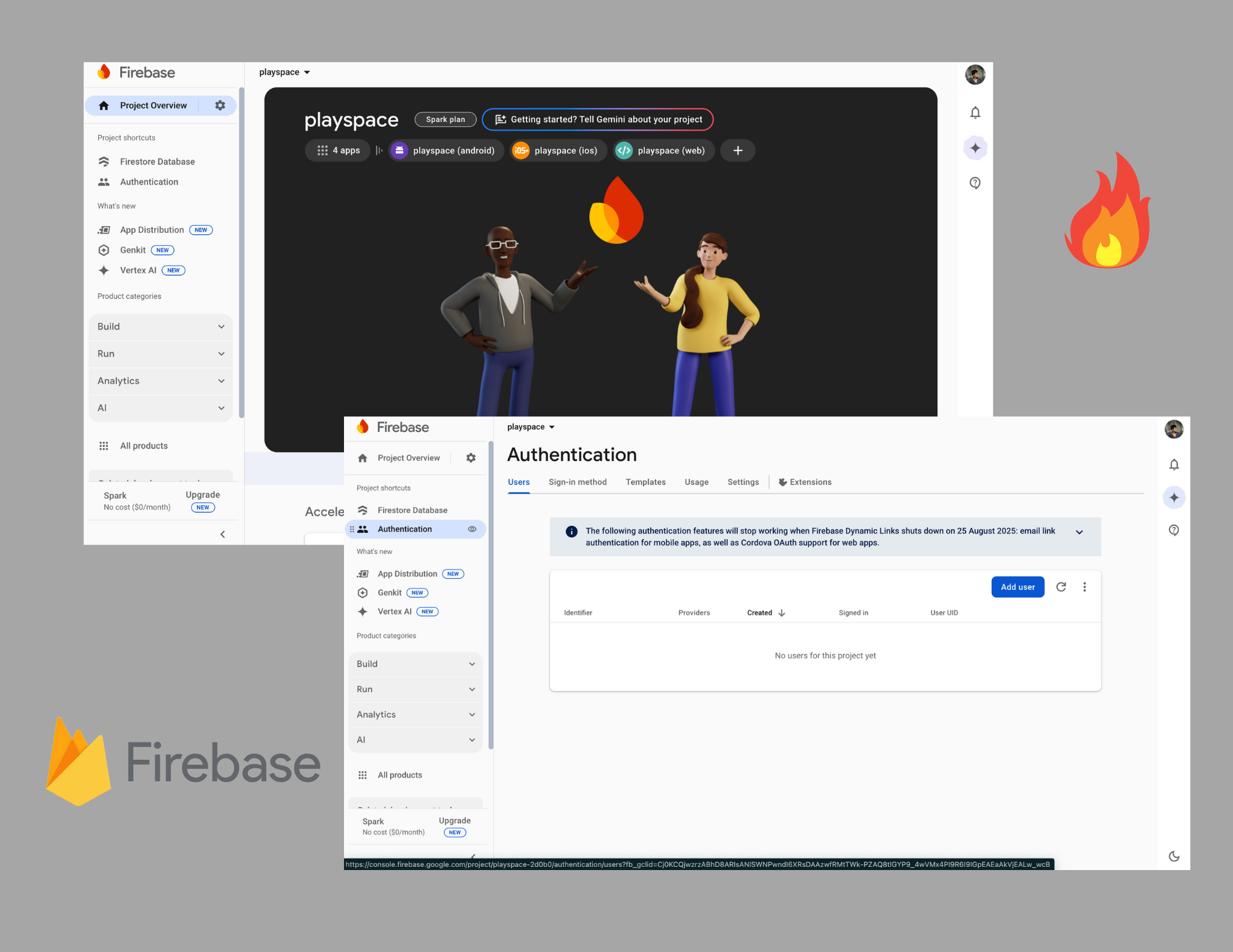Screen dimensions: 1233x952
Task: Select playspace (ios) app chip
Action: (x=558, y=150)
